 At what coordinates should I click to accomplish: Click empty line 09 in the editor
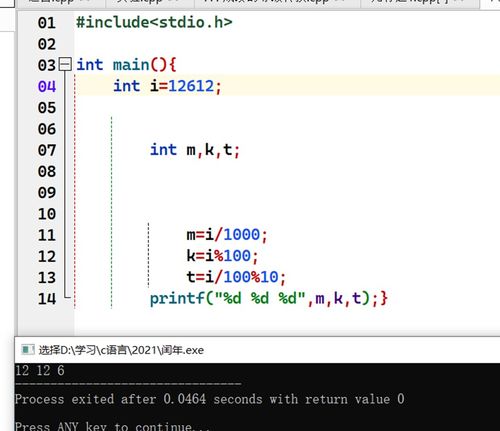pyautogui.click(x=287, y=192)
